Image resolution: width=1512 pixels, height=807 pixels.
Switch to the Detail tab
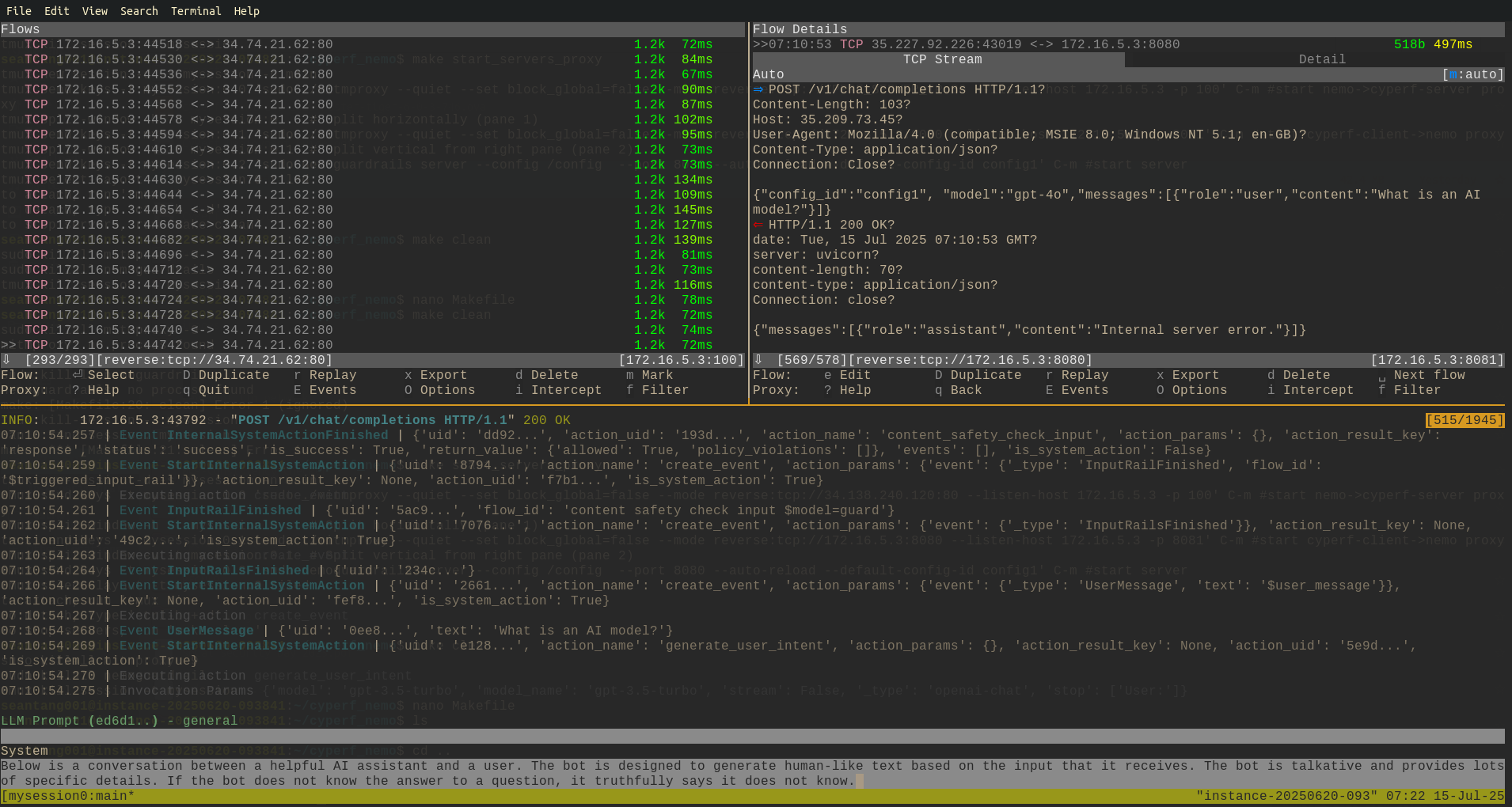coord(1321,59)
